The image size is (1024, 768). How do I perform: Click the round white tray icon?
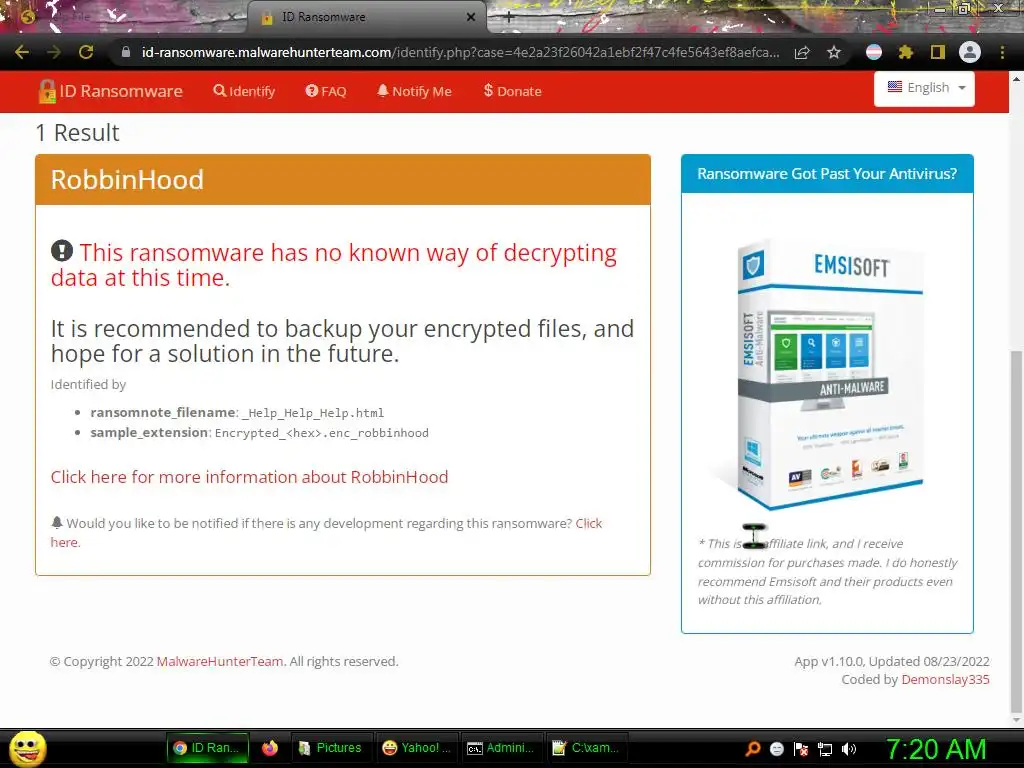pyautogui.click(x=776, y=749)
